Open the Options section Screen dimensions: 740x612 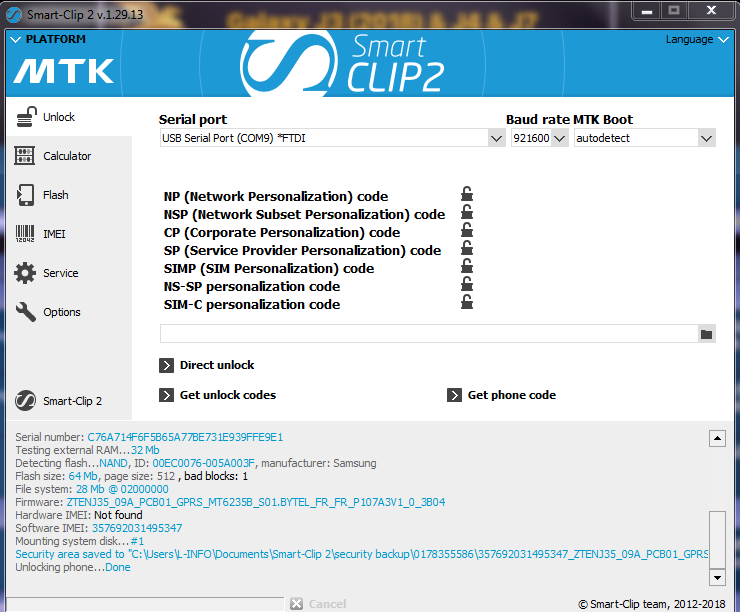tap(69, 312)
